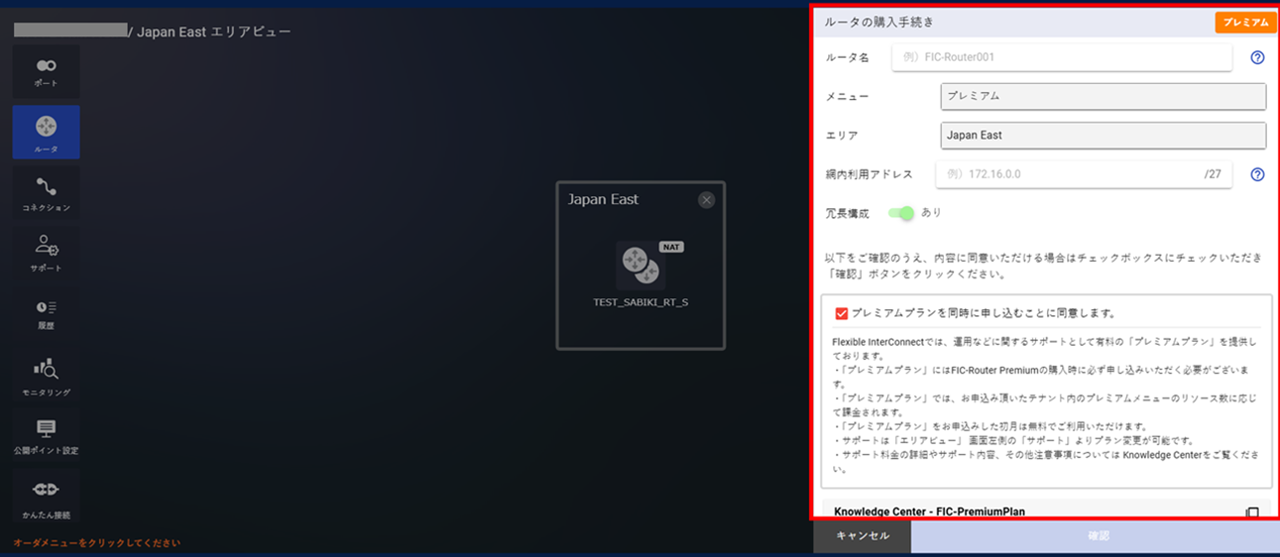
Task: Click the メニュー field showing プレミアム
Action: click(1103, 97)
